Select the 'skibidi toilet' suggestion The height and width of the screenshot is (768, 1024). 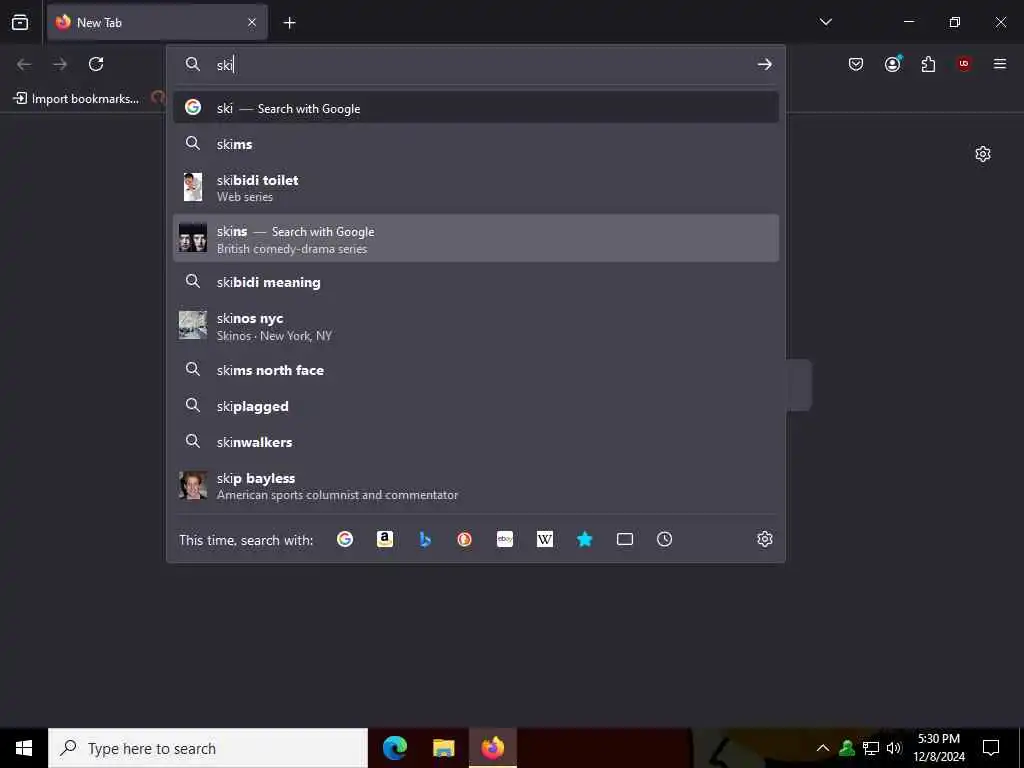point(475,187)
